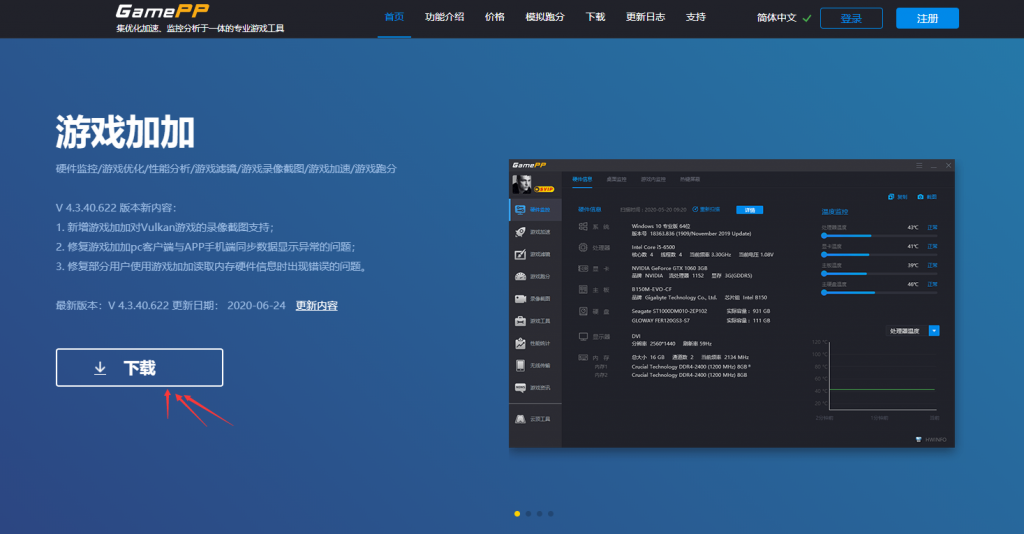Screen dimensions: 1024x534
Task: Open 硬件监控 sidebar icon in app preview
Action: point(520,210)
